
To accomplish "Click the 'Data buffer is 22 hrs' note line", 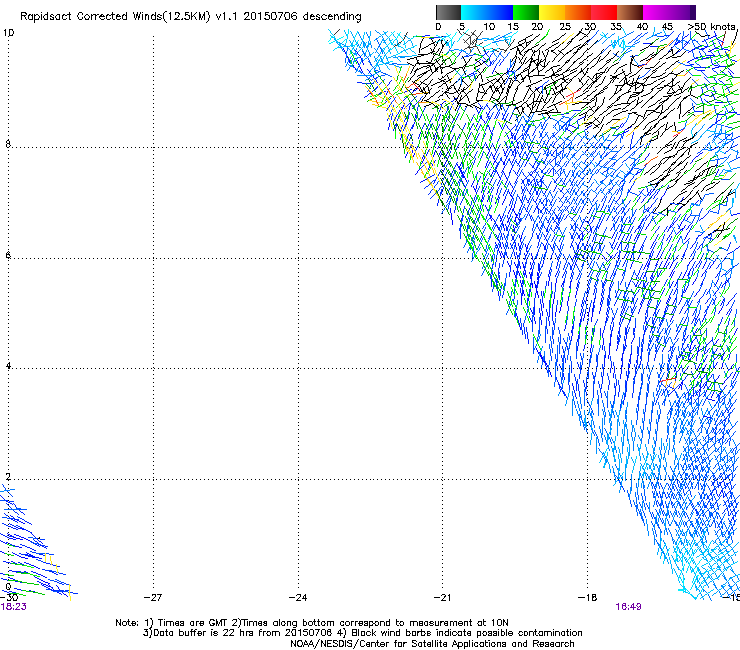I will [x=362, y=633].
